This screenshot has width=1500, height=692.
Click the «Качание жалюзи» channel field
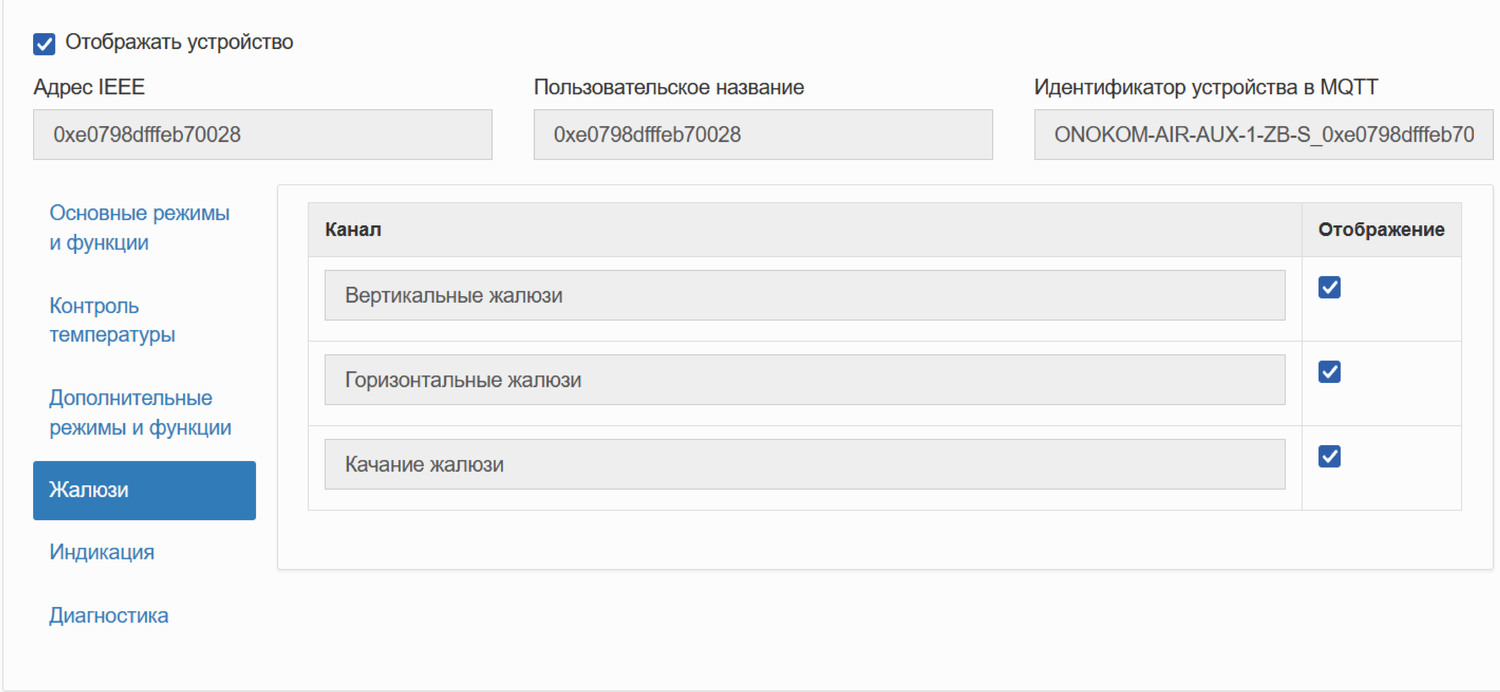click(x=804, y=463)
